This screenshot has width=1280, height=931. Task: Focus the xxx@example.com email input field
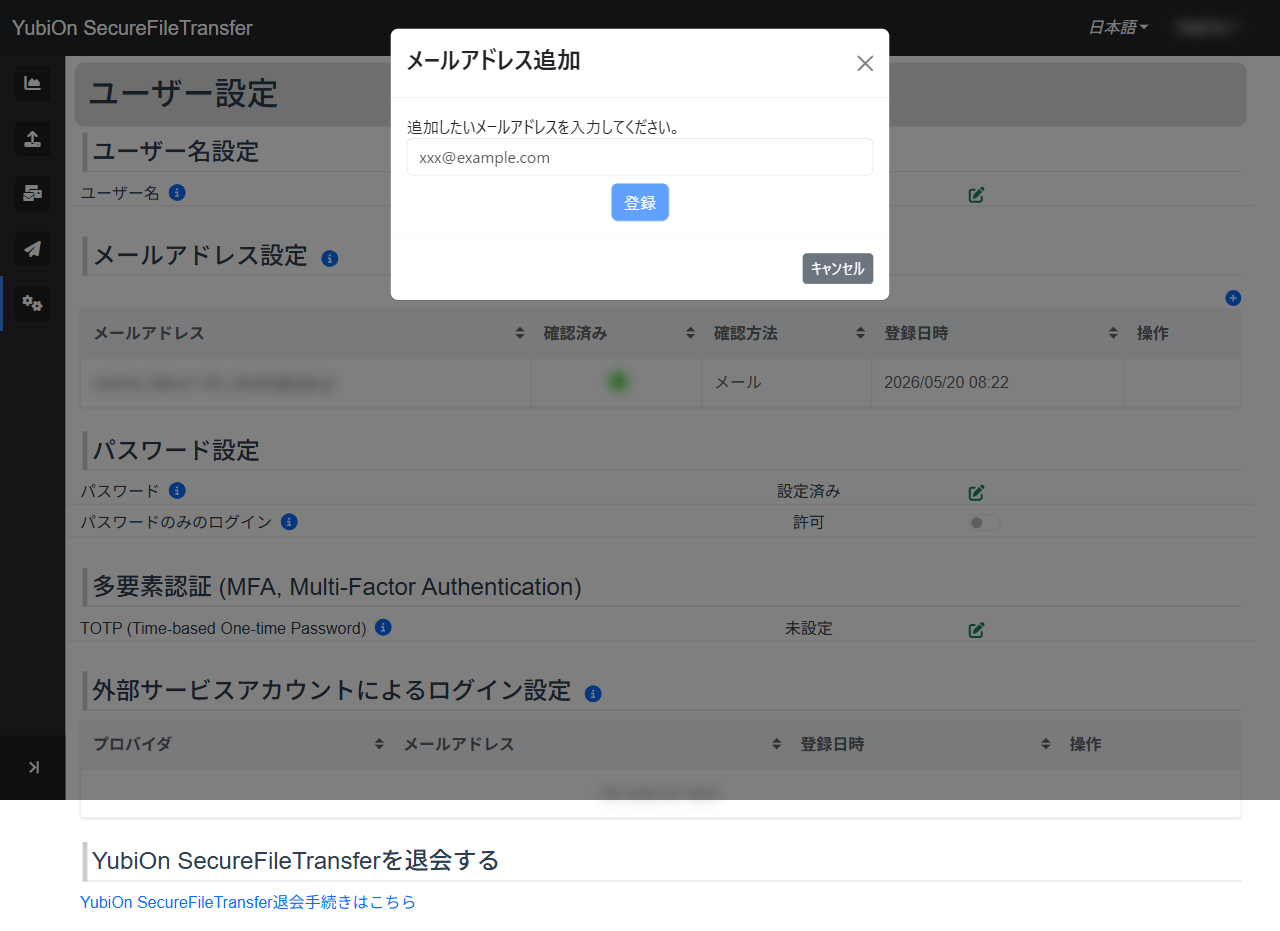(640, 157)
